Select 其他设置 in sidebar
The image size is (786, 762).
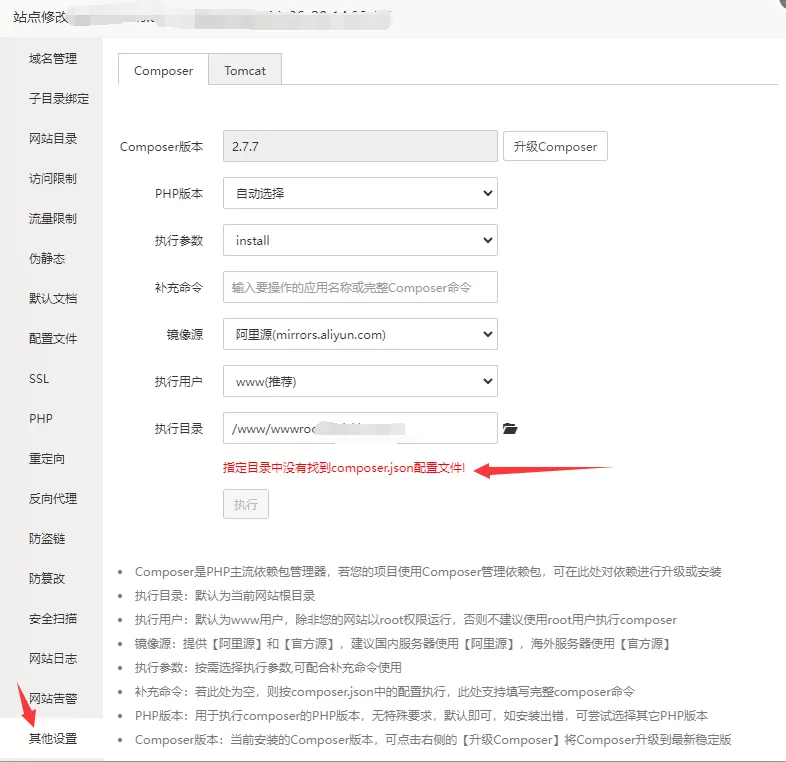53,739
